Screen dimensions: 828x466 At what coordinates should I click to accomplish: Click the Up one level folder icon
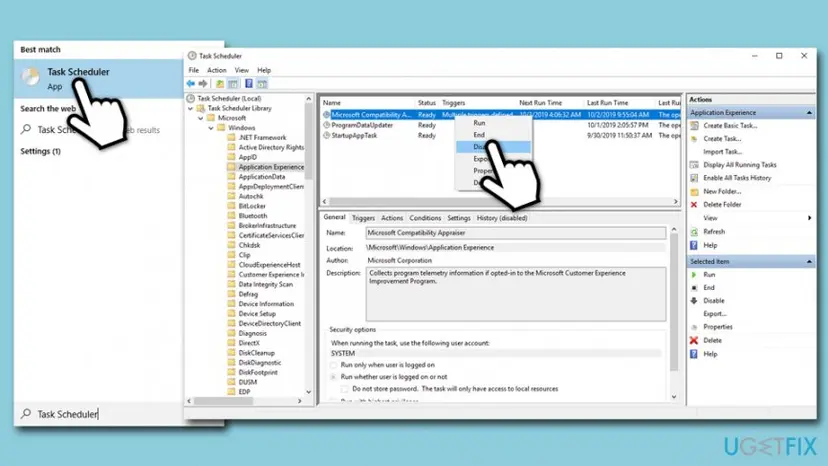(x=220, y=83)
